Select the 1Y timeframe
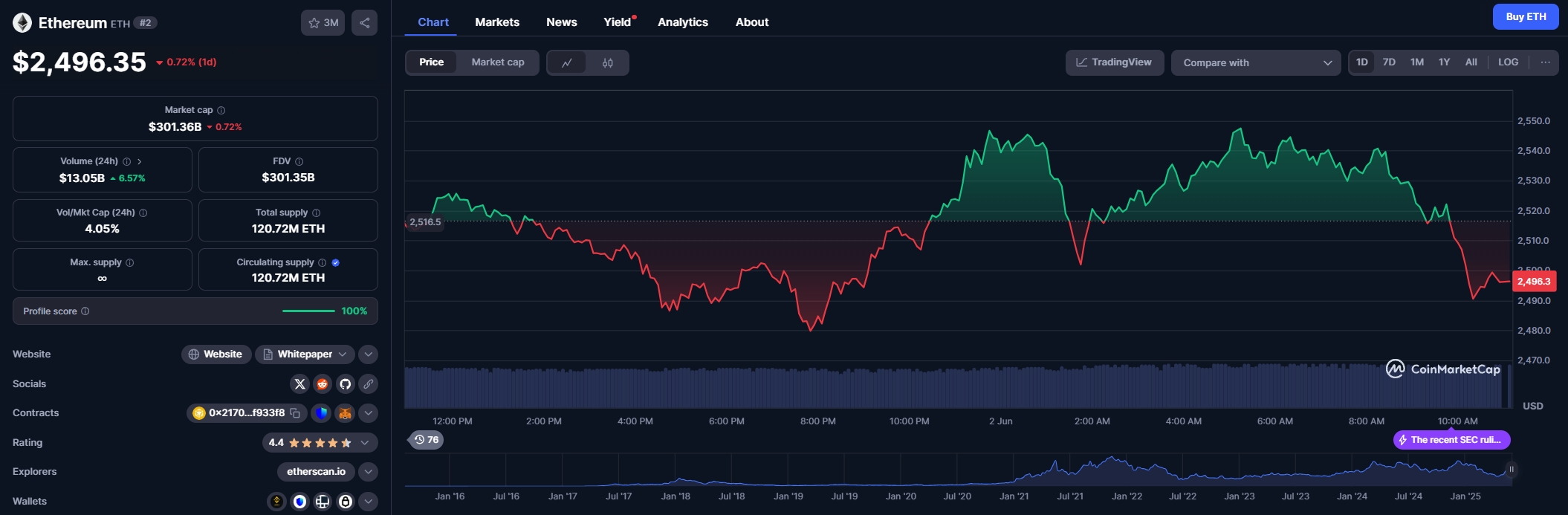1568x515 pixels. tap(1444, 62)
